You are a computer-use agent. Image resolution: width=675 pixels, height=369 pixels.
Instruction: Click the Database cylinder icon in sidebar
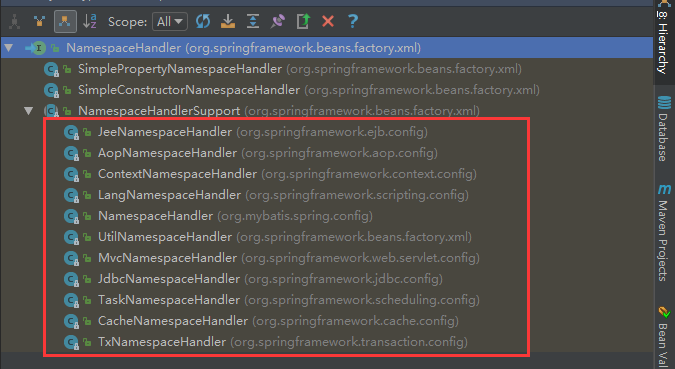point(664,102)
